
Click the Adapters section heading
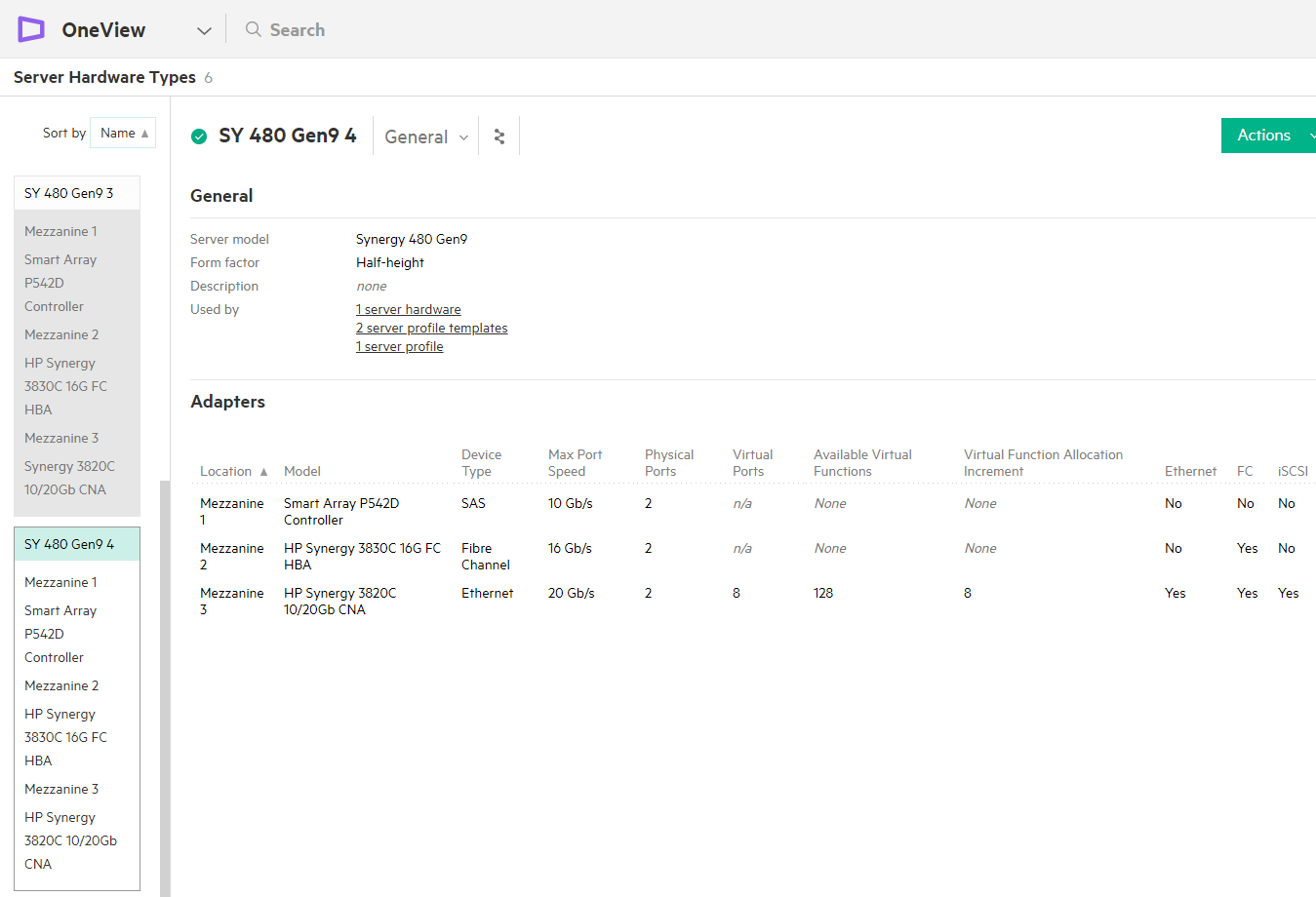(227, 402)
